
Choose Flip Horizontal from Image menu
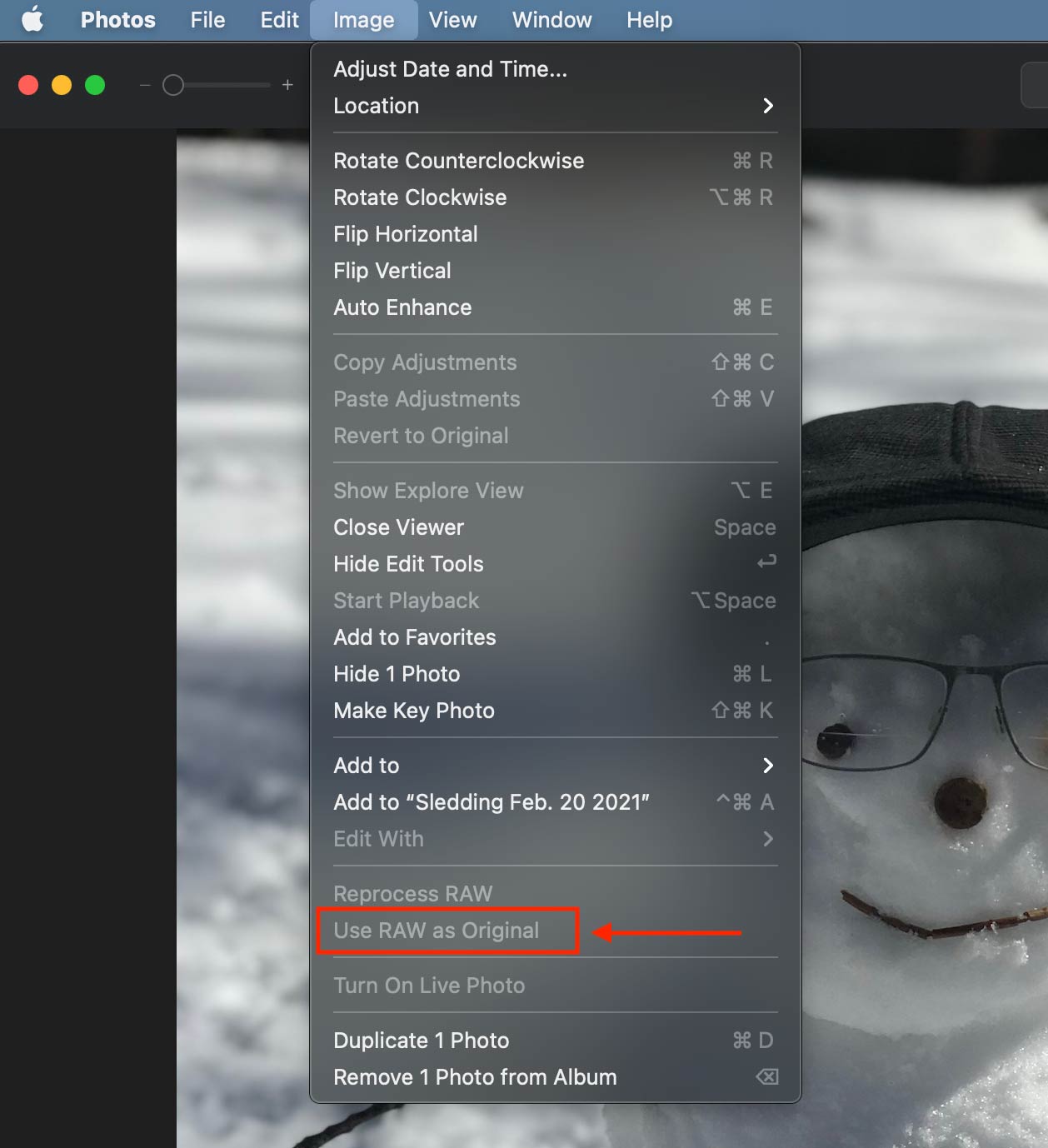406,234
